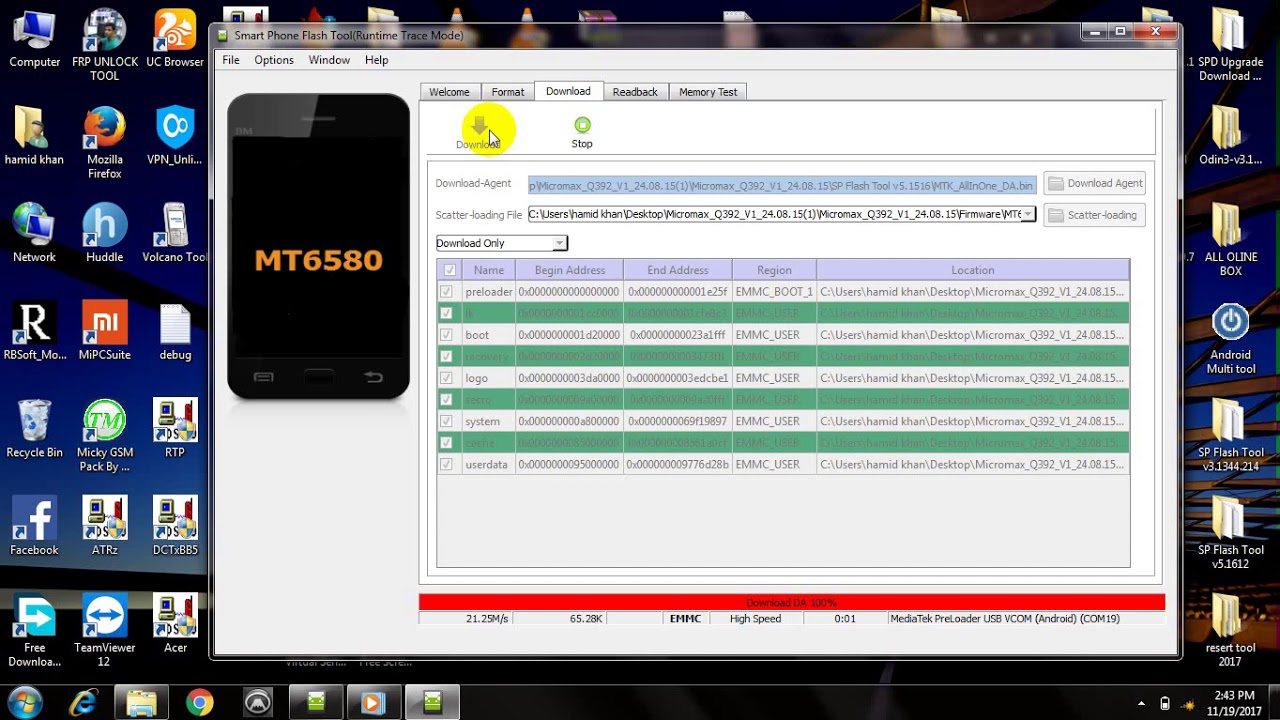Switch to the Memory Test tab

click(708, 92)
